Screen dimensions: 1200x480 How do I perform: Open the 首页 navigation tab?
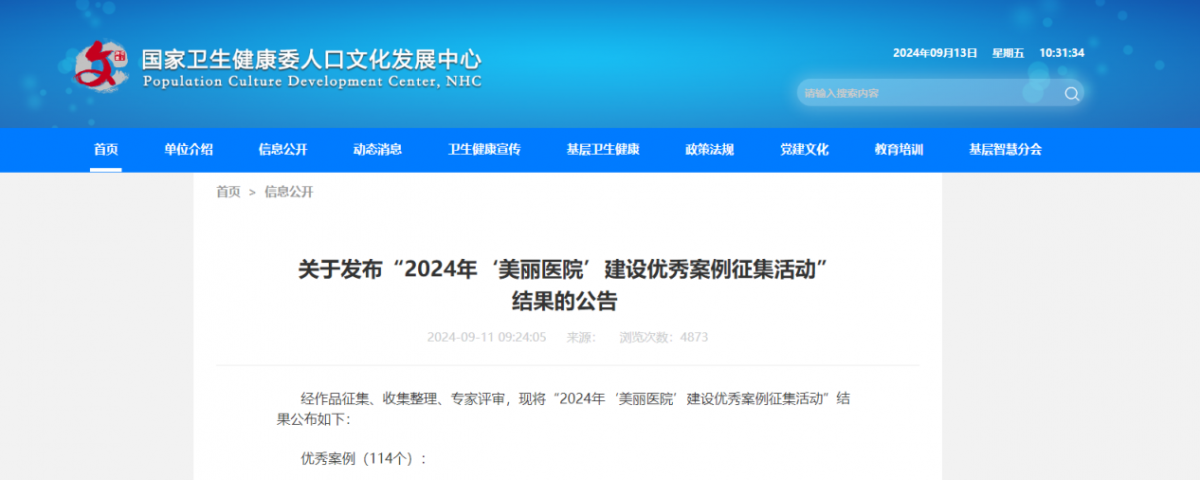[106, 150]
